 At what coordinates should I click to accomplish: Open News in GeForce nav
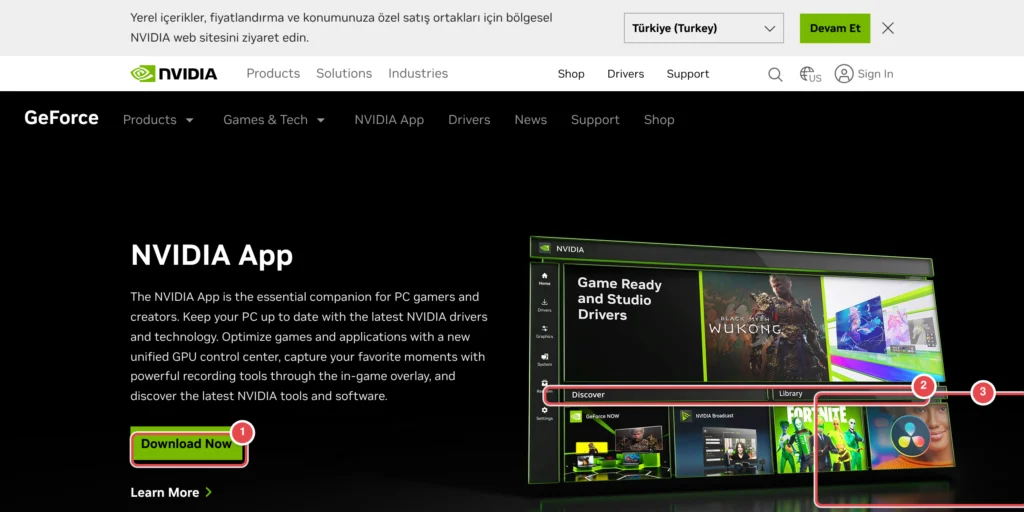(x=530, y=120)
